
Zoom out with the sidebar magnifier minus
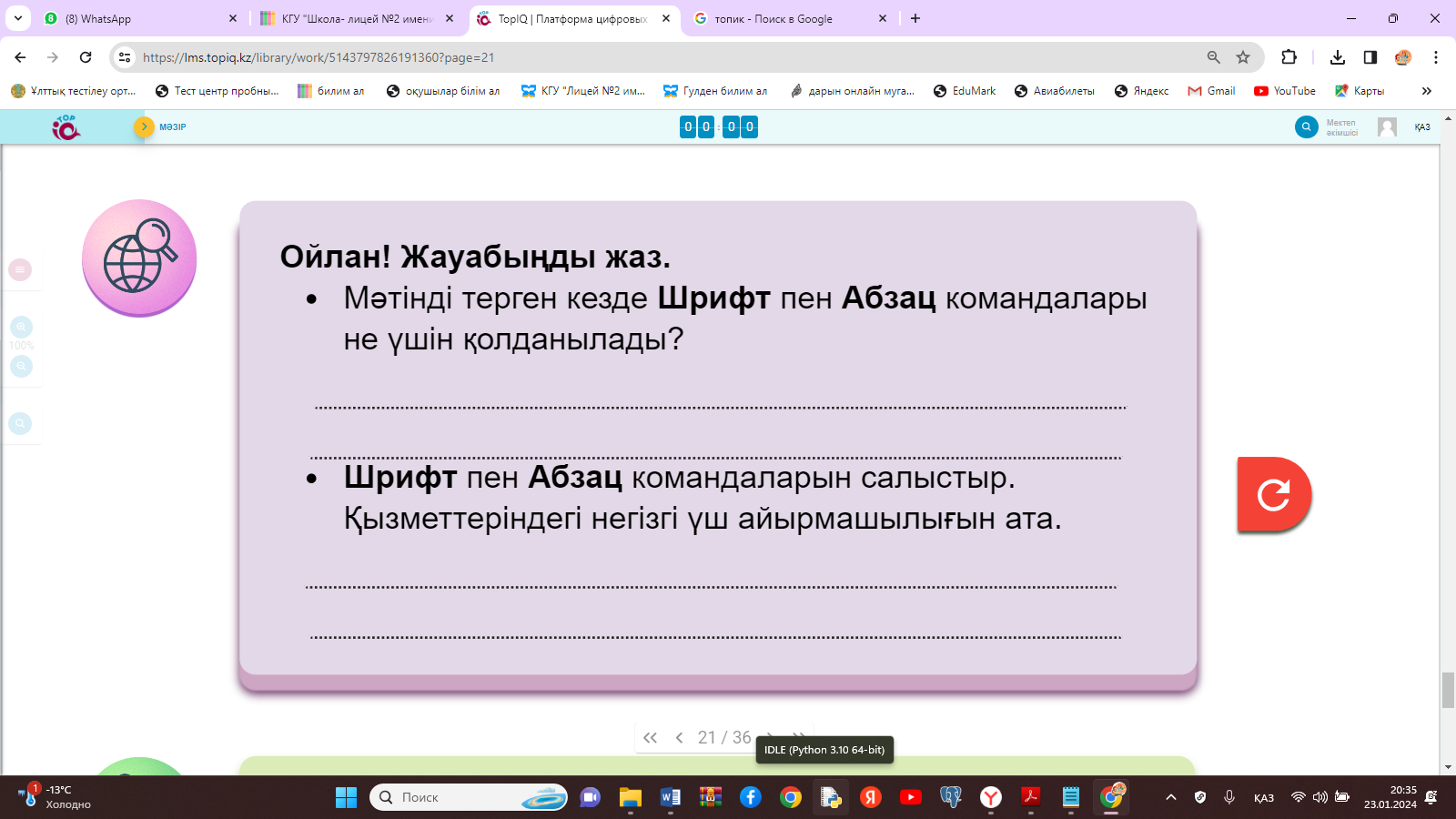click(21, 366)
